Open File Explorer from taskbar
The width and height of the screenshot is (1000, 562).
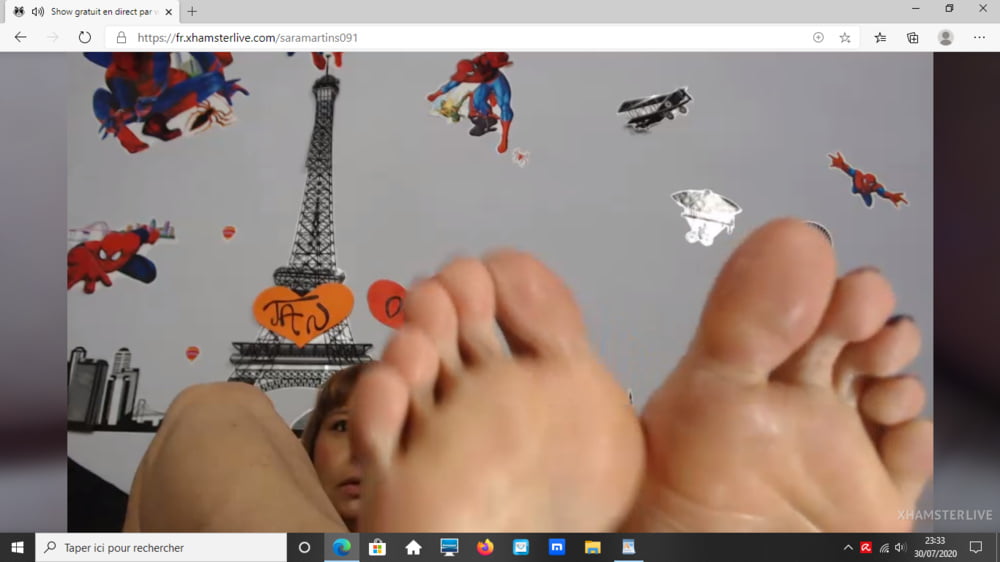[x=592, y=547]
